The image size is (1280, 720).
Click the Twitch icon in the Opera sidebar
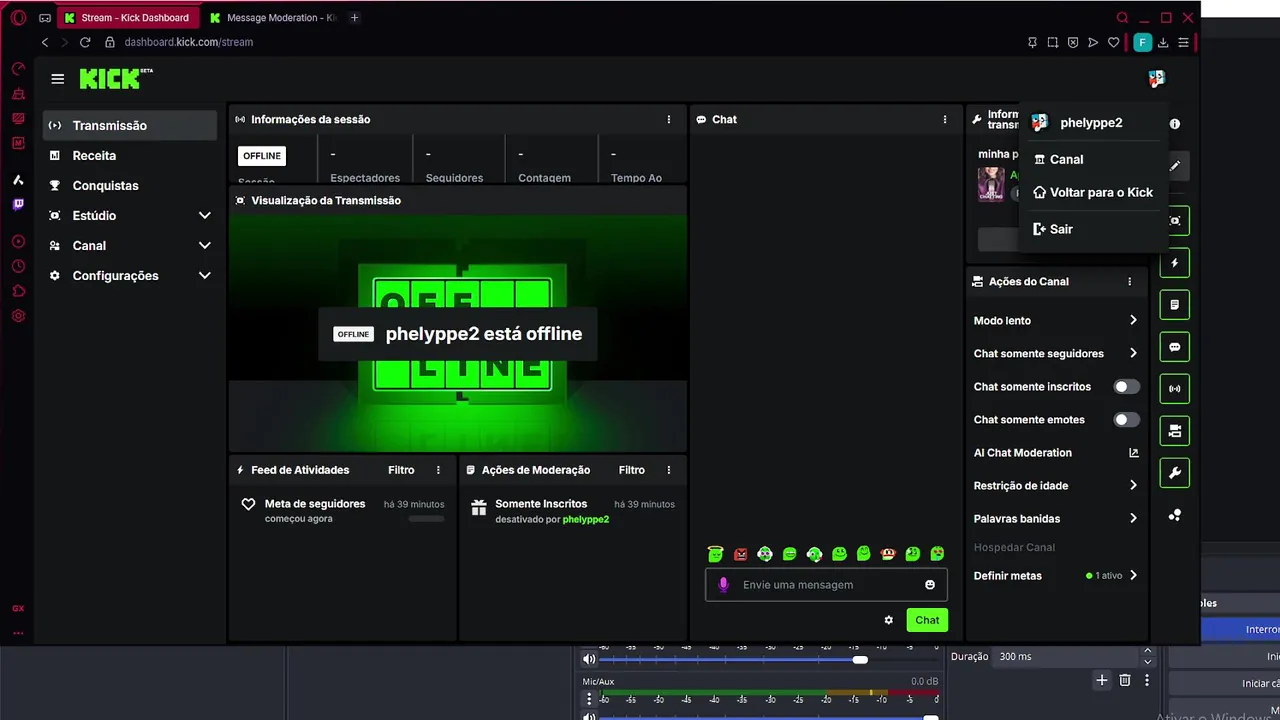click(18, 204)
